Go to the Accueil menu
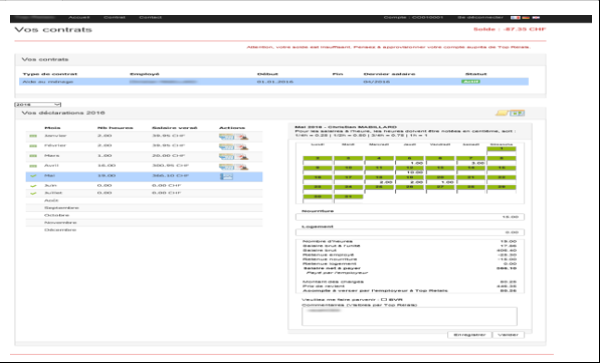 pyautogui.click(x=79, y=18)
